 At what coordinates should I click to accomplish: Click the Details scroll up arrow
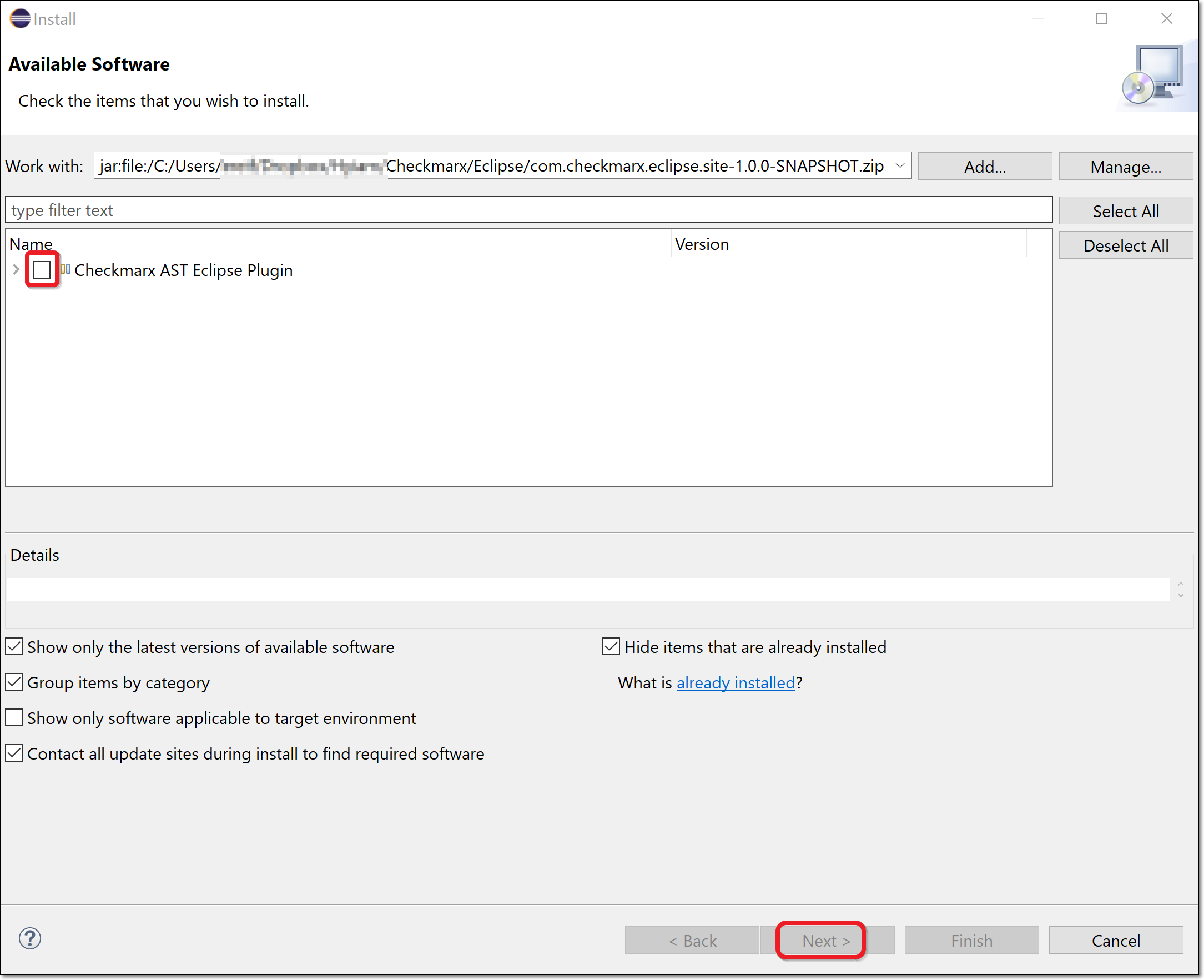[x=1181, y=584]
